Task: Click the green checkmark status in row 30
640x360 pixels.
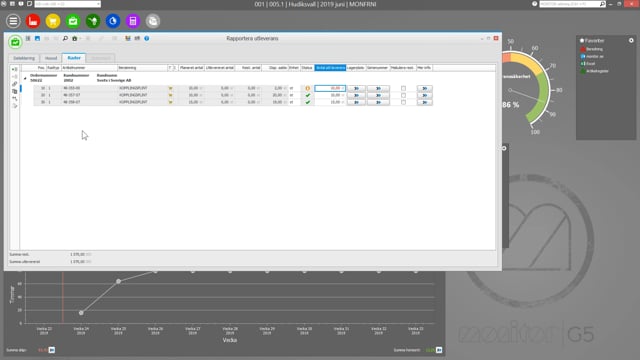Action: pyautogui.click(x=307, y=102)
